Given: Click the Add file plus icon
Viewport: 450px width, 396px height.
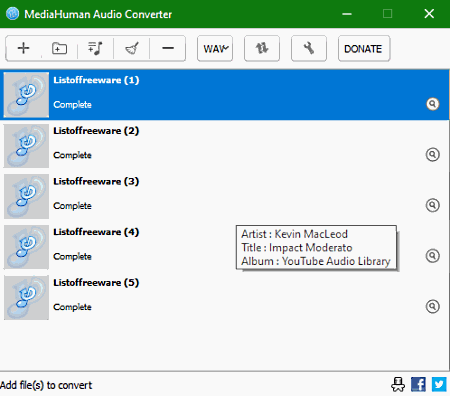Looking at the screenshot, I should pyautogui.click(x=24, y=48).
